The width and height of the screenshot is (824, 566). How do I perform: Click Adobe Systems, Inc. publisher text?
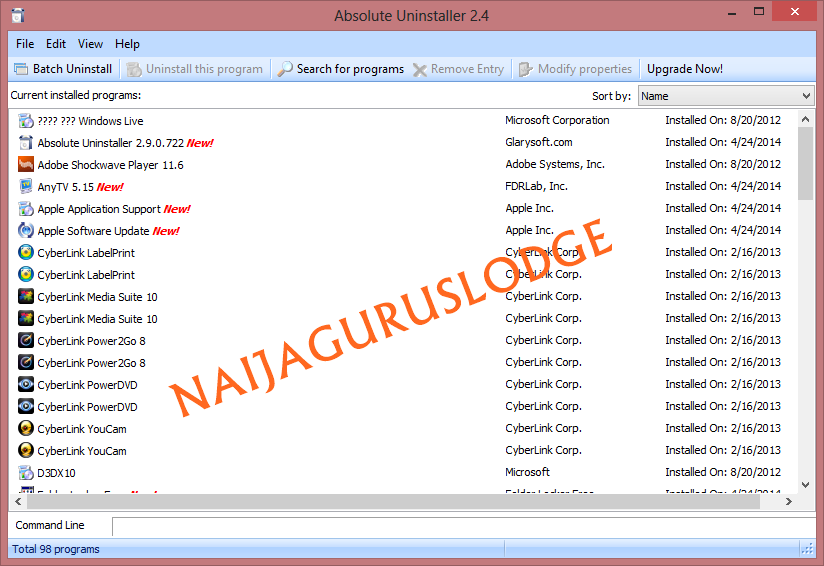click(555, 164)
